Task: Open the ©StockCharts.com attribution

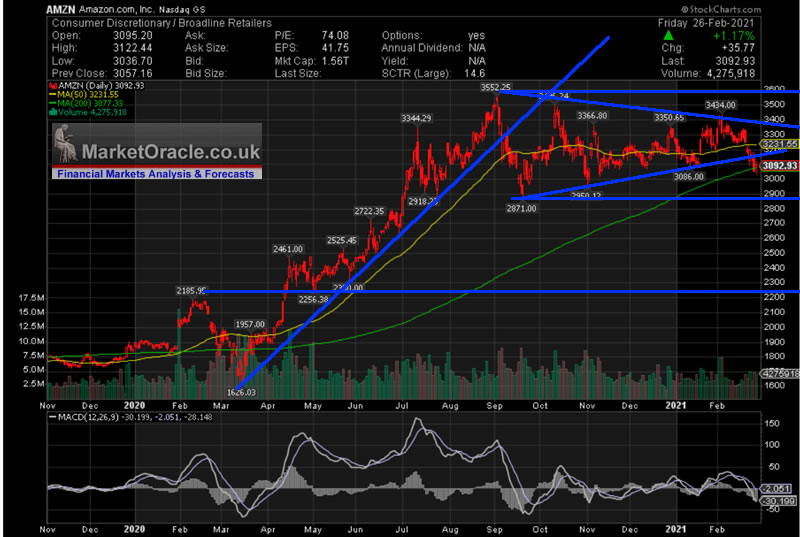Action: (720, 10)
